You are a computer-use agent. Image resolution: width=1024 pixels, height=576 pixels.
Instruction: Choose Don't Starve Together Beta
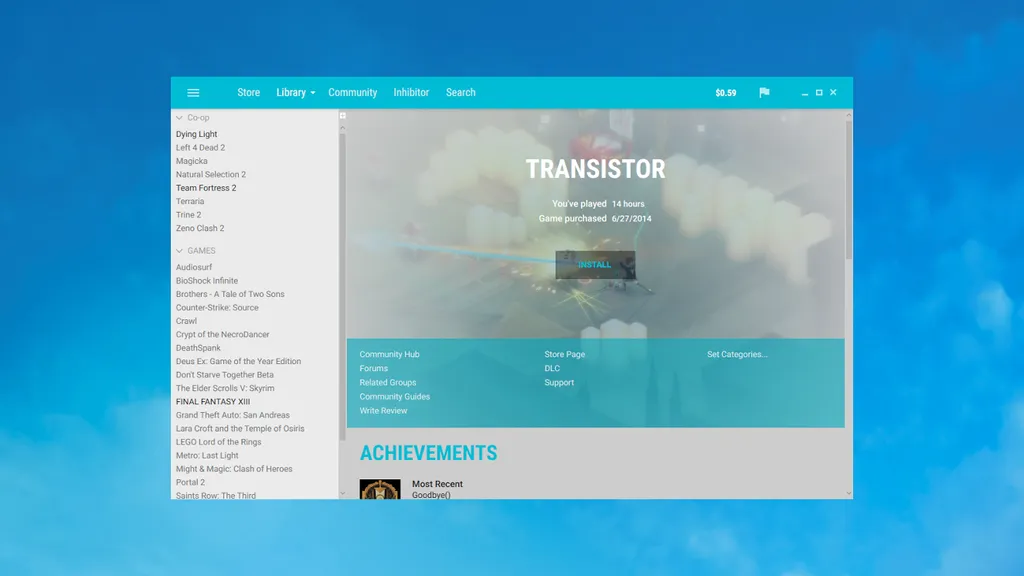pos(225,375)
